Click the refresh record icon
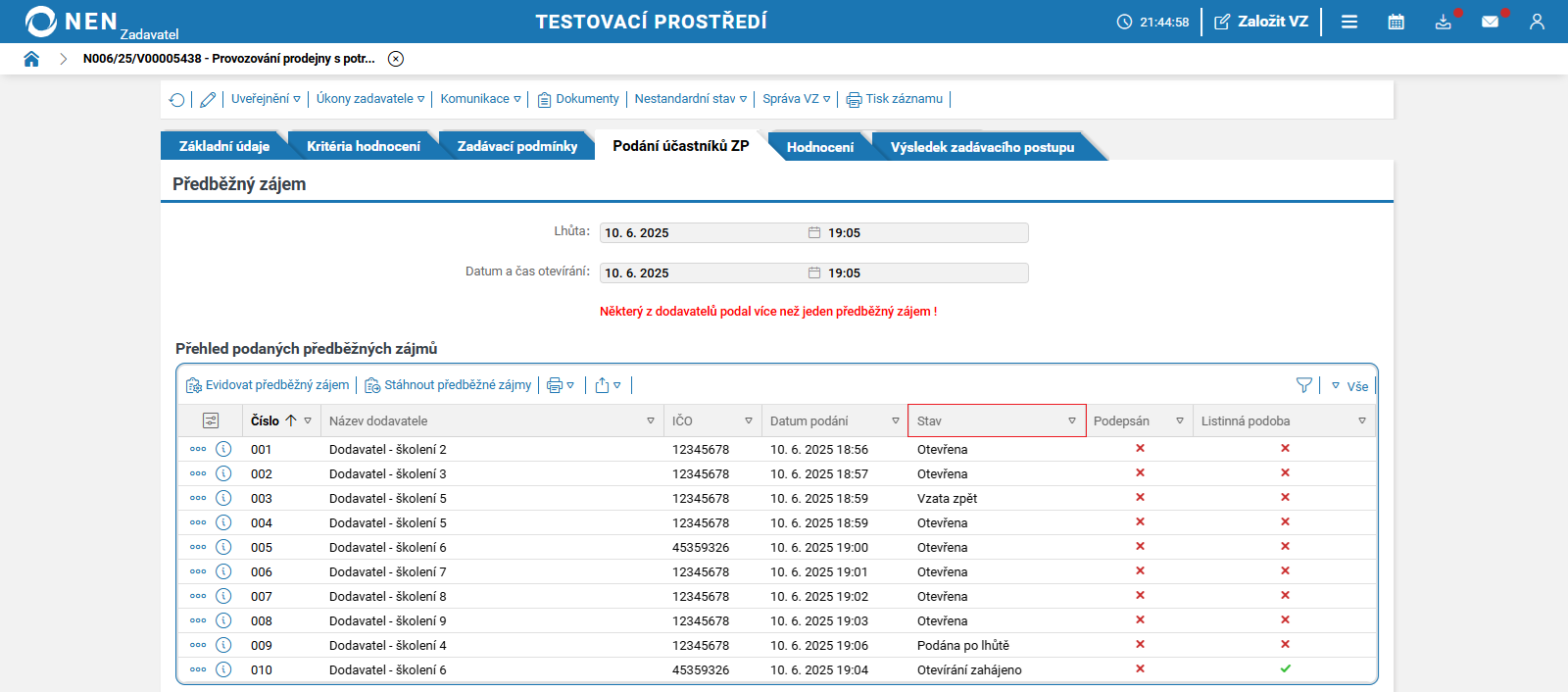1568x692 pixels. 177,99
